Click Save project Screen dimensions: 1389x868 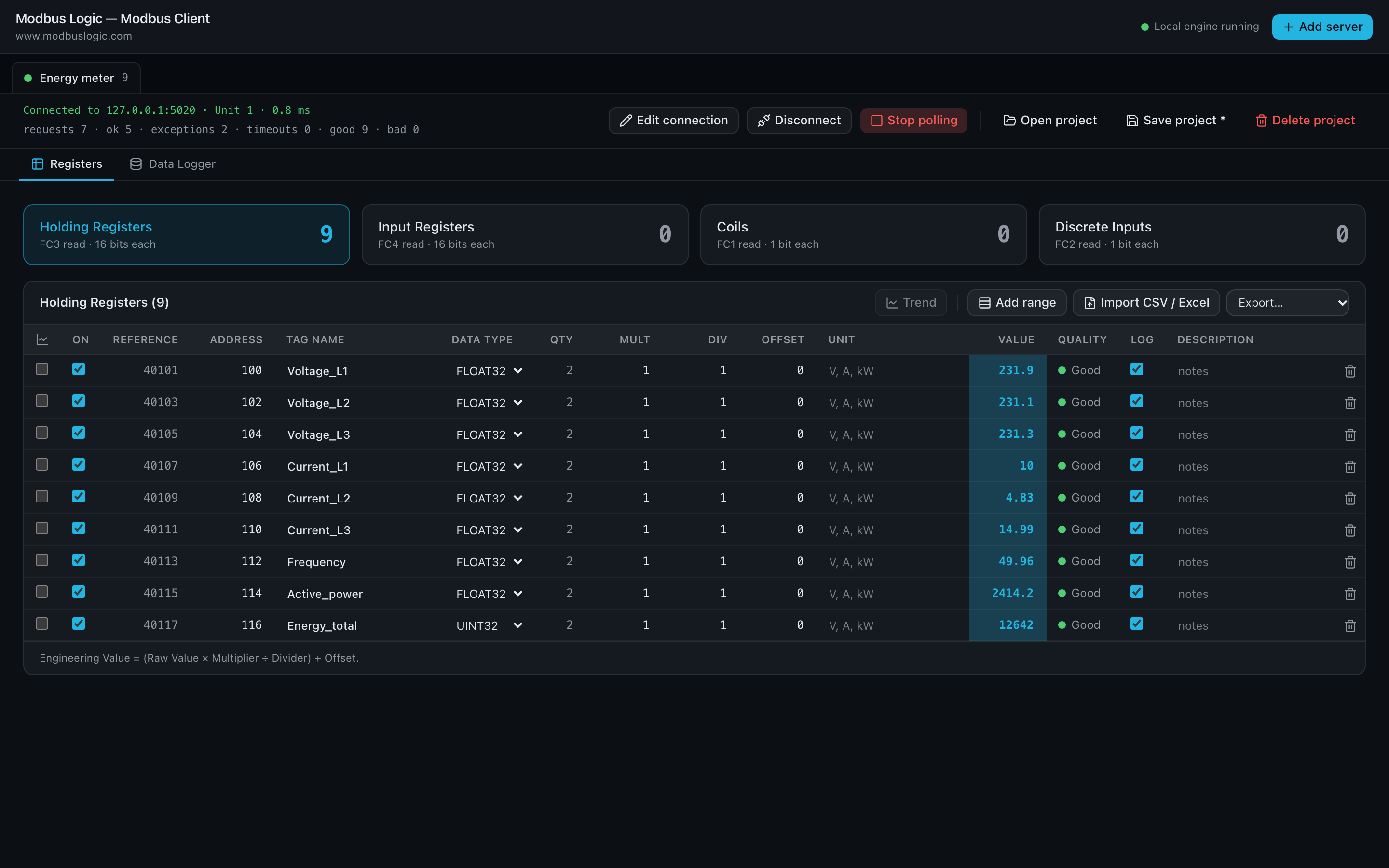point(1175,121)
